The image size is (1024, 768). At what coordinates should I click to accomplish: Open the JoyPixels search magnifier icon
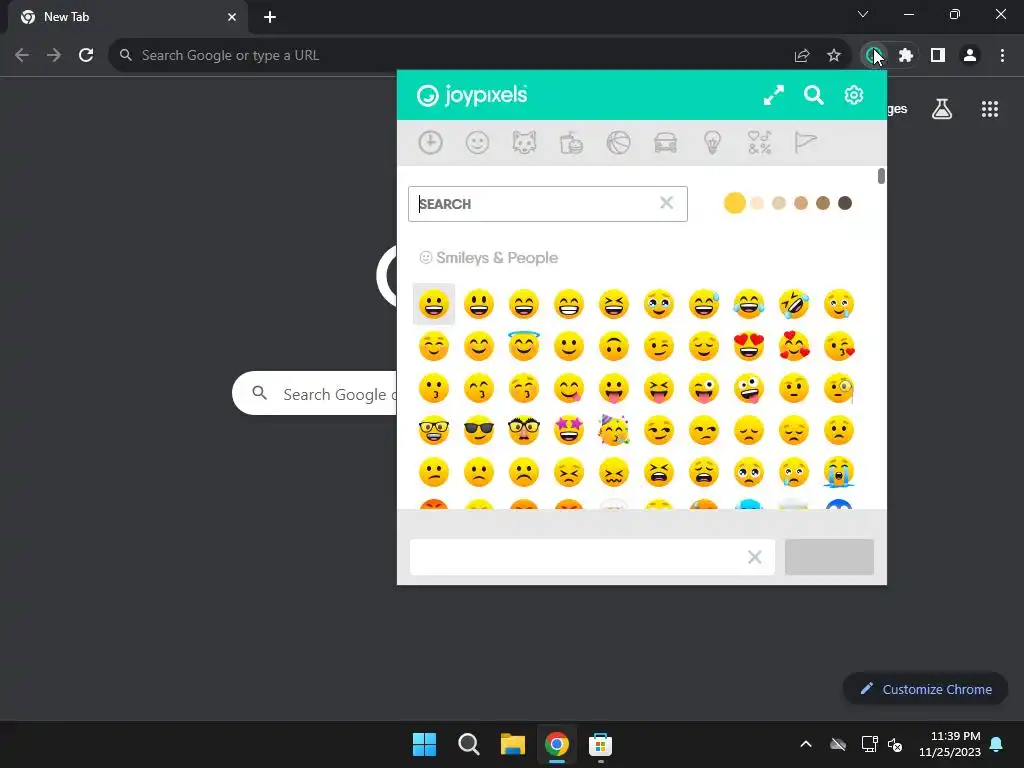[814, 95]
